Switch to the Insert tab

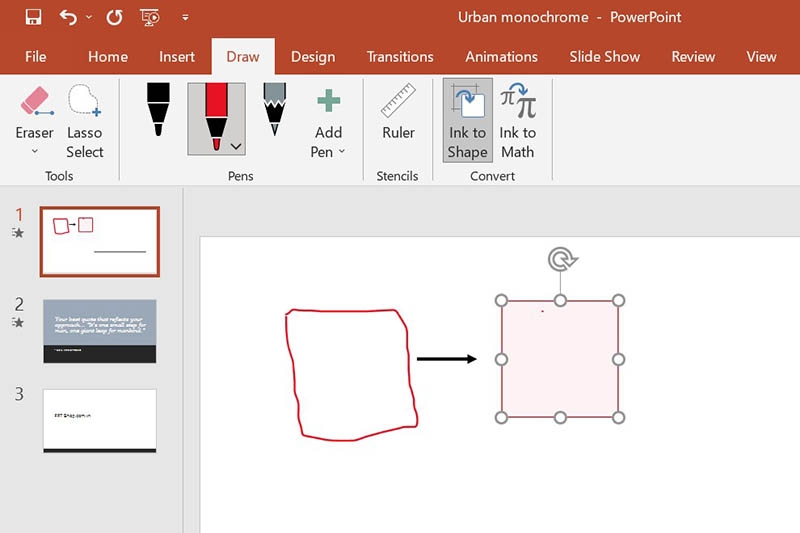[x=177, y=57]
